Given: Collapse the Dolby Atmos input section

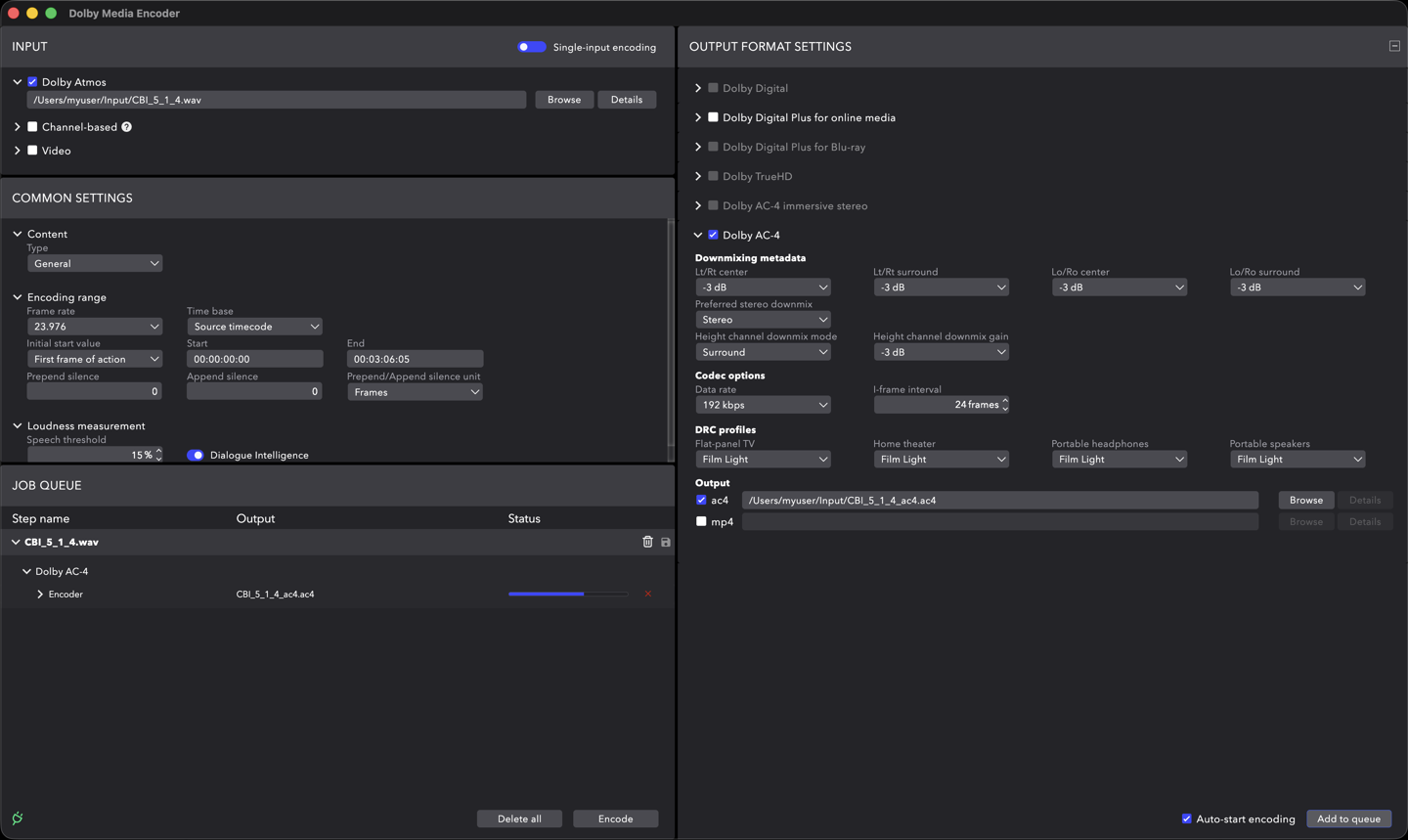Looking at the screenshot, I should pyautogui.click(x=18, y=82).
